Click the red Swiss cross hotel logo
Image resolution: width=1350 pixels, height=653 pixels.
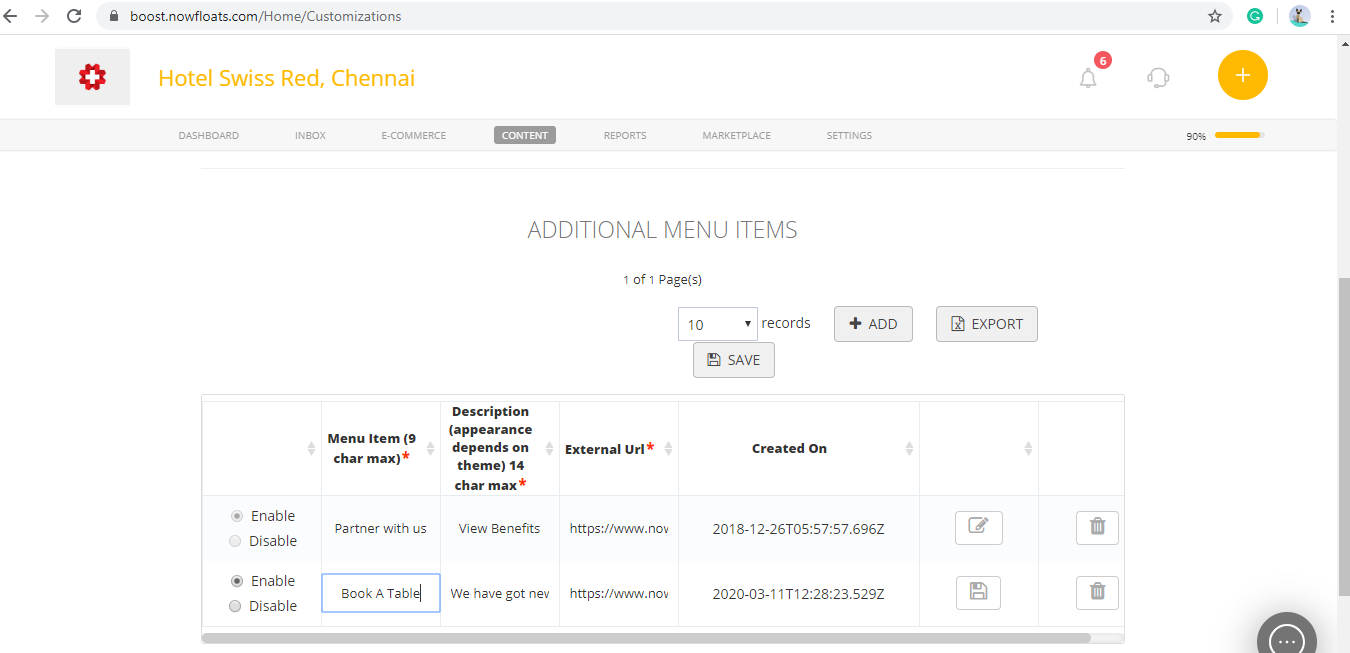(x=92, y=77)
